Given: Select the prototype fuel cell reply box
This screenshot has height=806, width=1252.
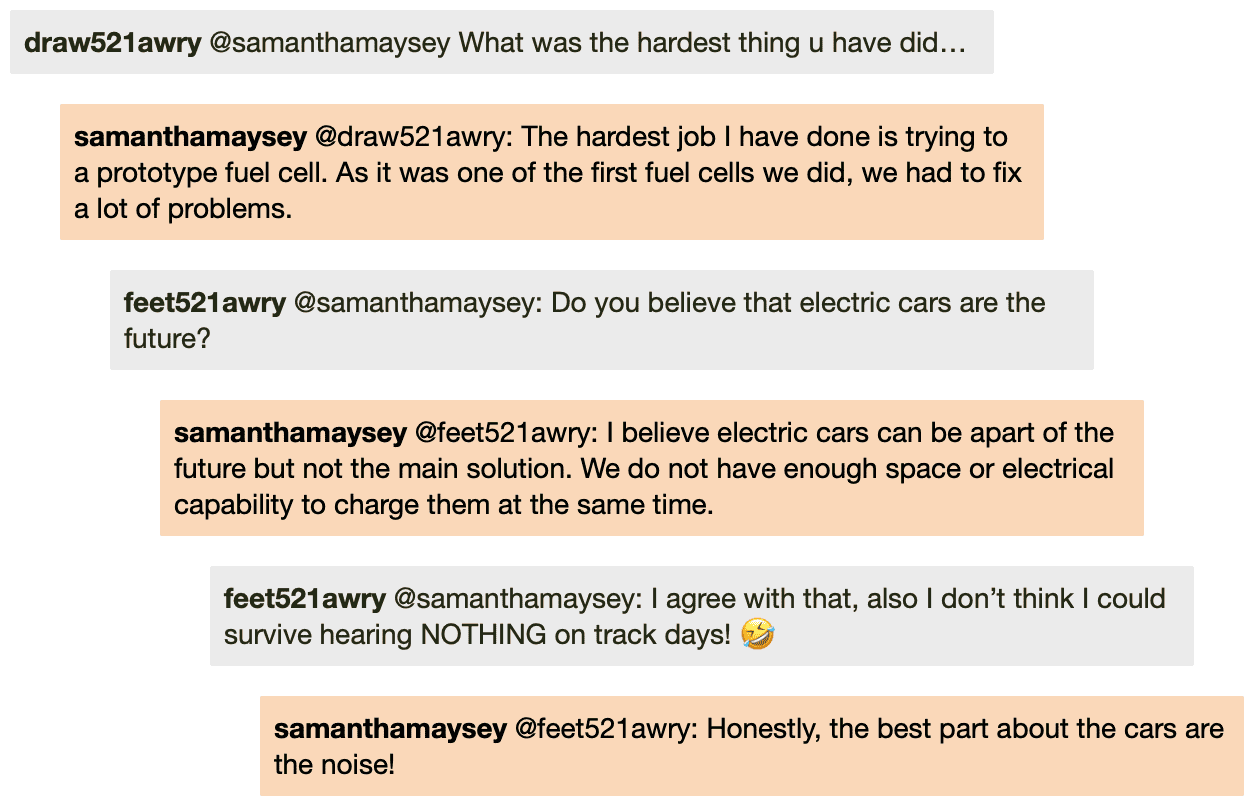Looking at the screenshot, I should [552, 172].
